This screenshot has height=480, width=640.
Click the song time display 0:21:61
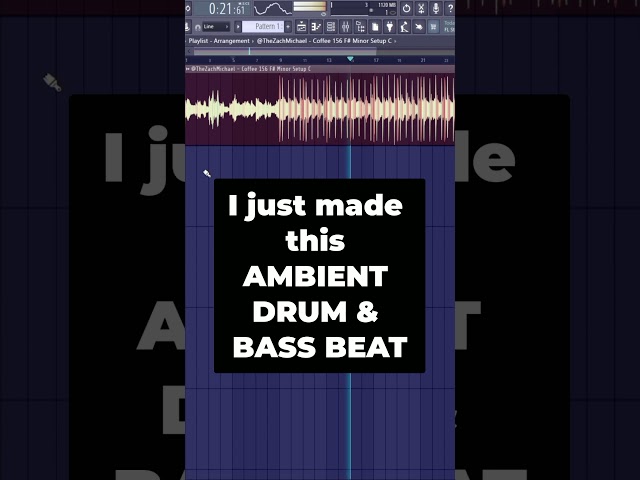tap(224, 8)
